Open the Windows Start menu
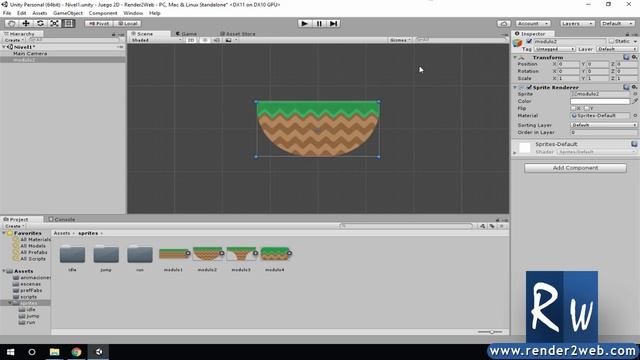The width and height of the screenshot is (640, 360). [10, 352]
